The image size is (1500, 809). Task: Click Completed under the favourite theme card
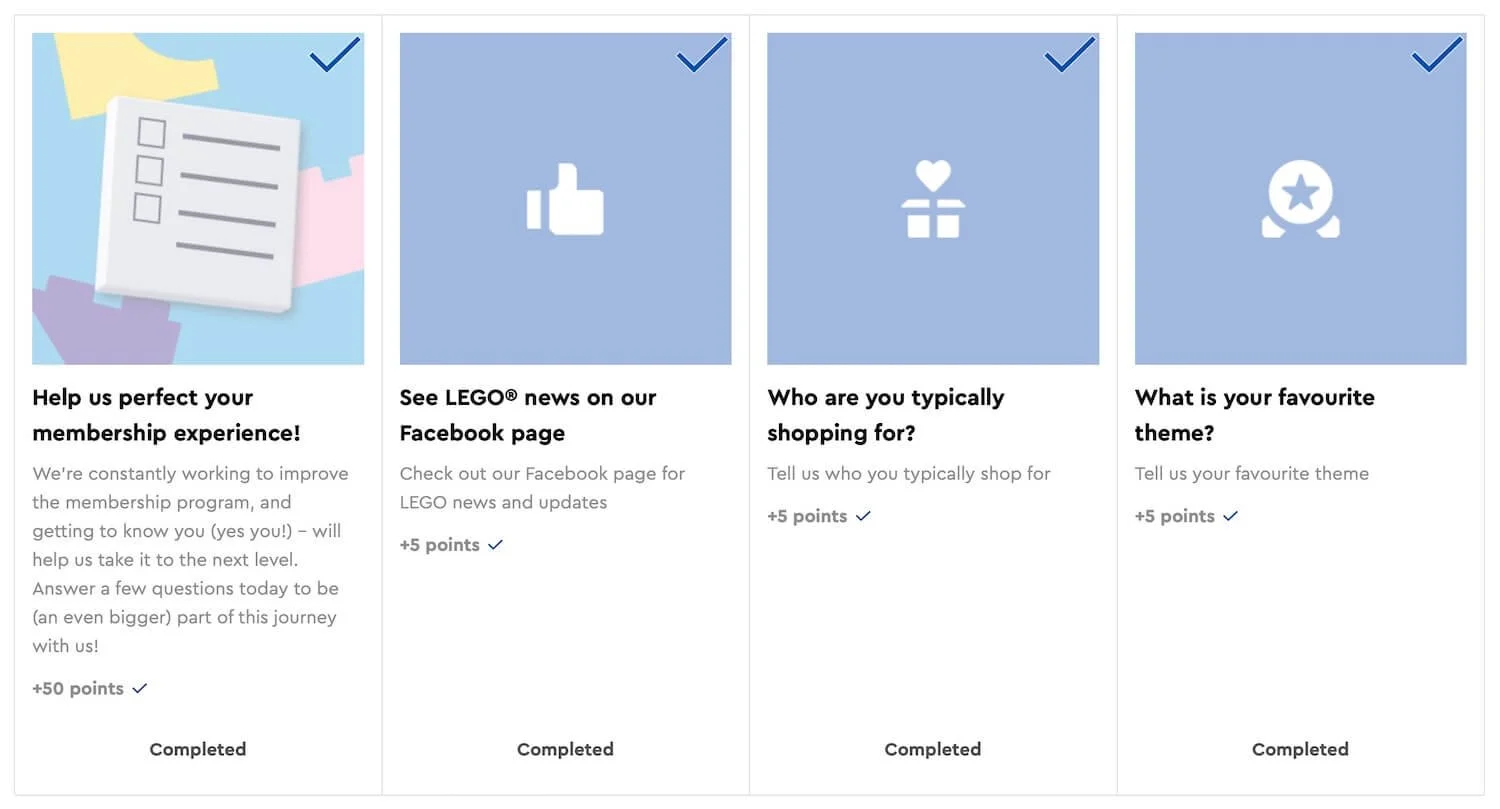[x=1300, y=749]
